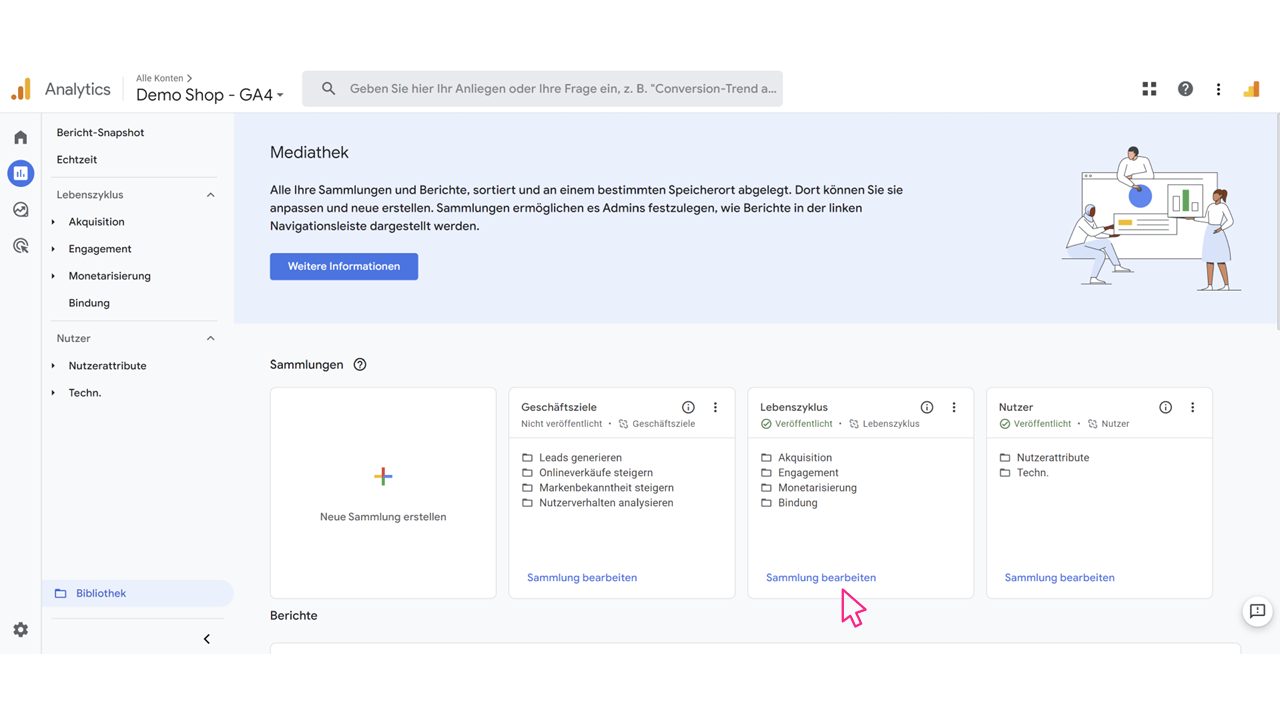Collapse the Lebenszyklus section
Image resolution: width=1280 pixels, height=720 pixels.
tap(210, 195)
